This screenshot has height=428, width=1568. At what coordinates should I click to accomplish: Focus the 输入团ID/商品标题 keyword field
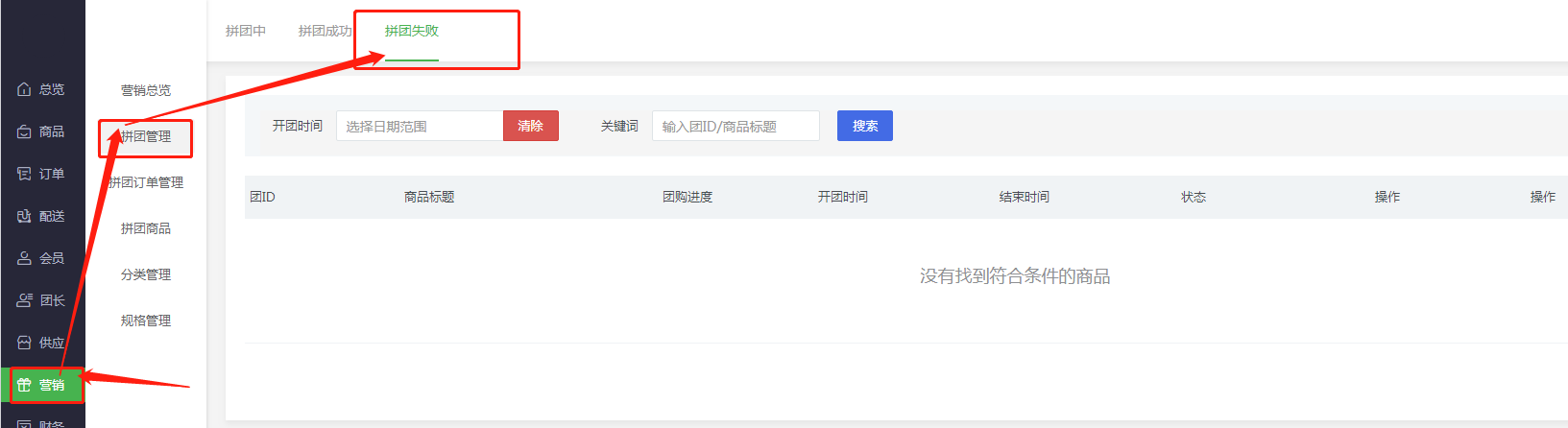(736, 126)
